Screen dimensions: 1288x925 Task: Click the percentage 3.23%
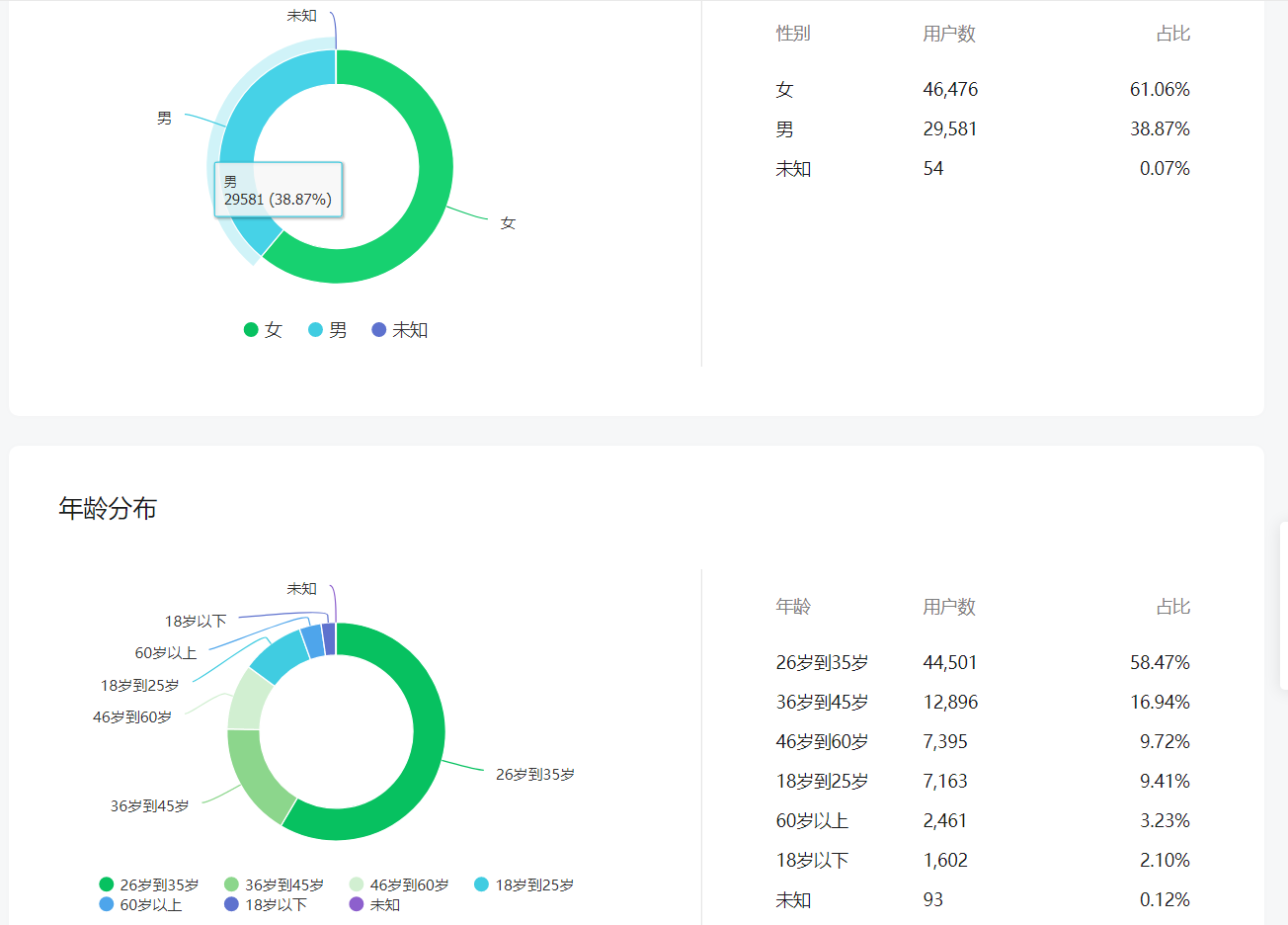[1165, 821]
